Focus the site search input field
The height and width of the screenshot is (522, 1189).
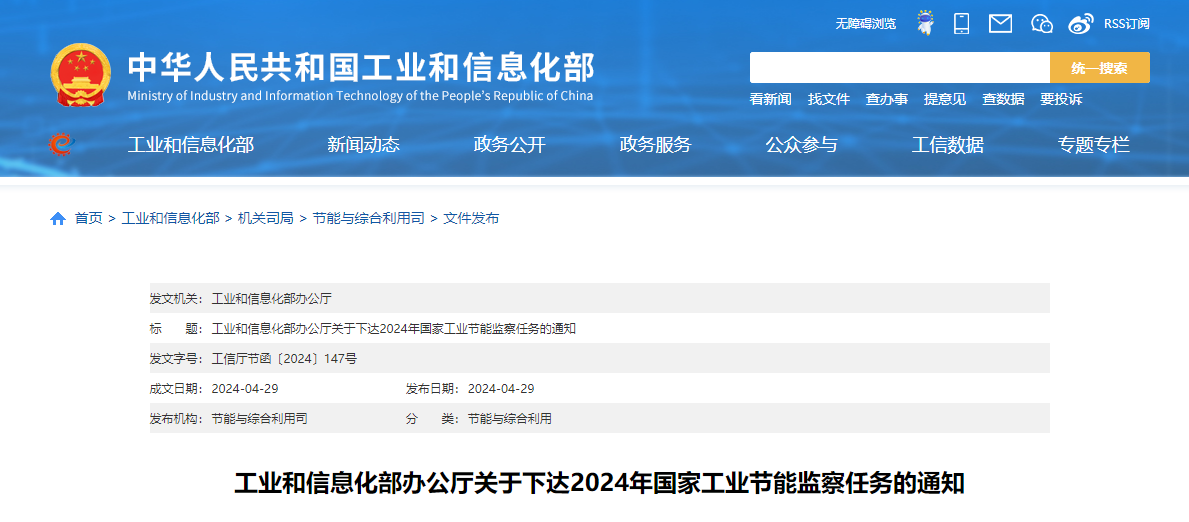pos(899,68)
